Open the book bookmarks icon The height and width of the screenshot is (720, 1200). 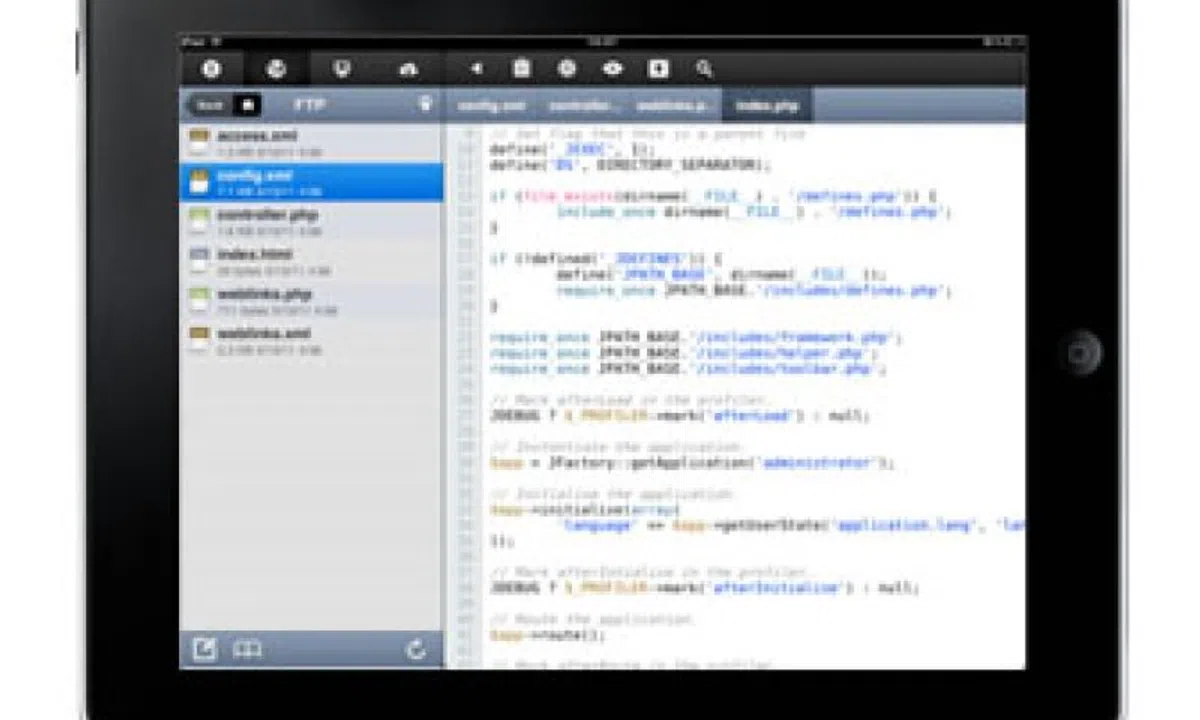[x=247, y=650]
